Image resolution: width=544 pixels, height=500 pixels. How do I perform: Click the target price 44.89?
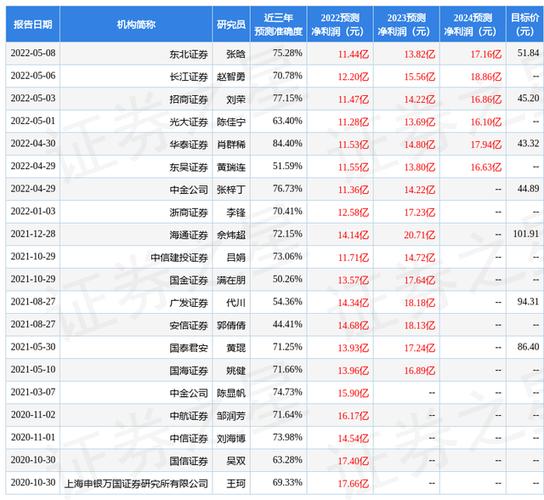528,189
